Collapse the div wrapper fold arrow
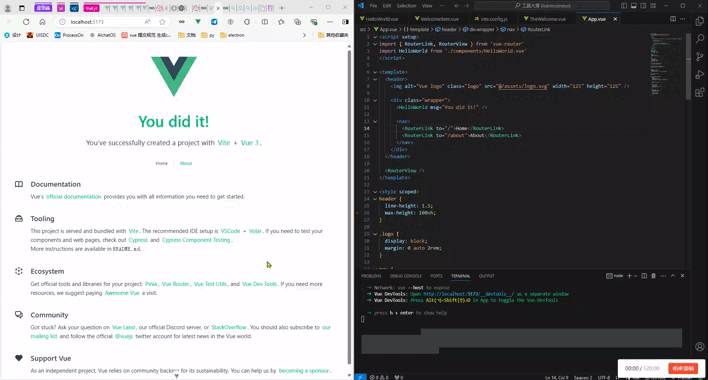The width and height of the screenshot is (708, 380). (x=375, y=100)
